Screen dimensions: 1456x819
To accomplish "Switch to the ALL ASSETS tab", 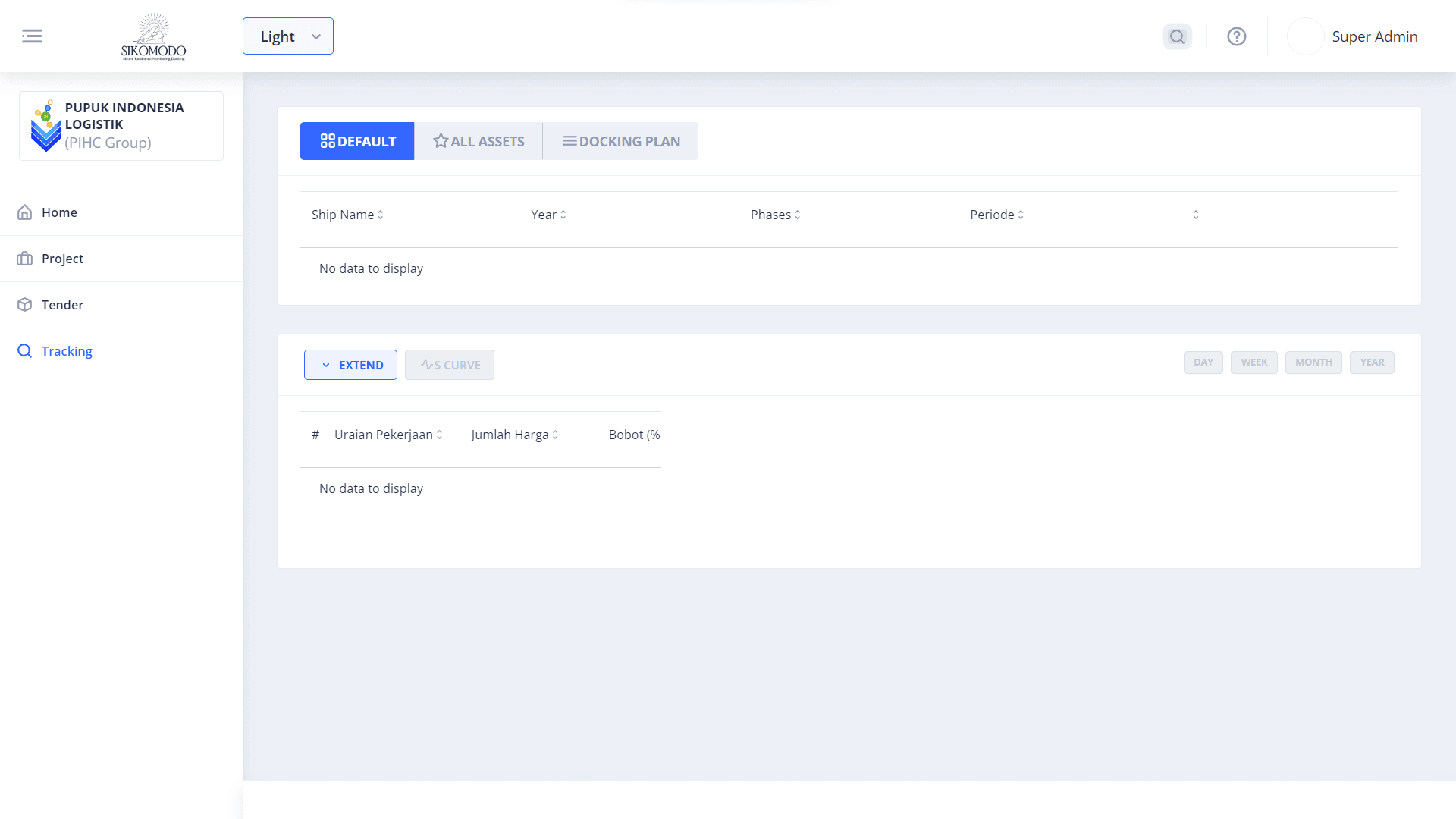I will 478,141.
